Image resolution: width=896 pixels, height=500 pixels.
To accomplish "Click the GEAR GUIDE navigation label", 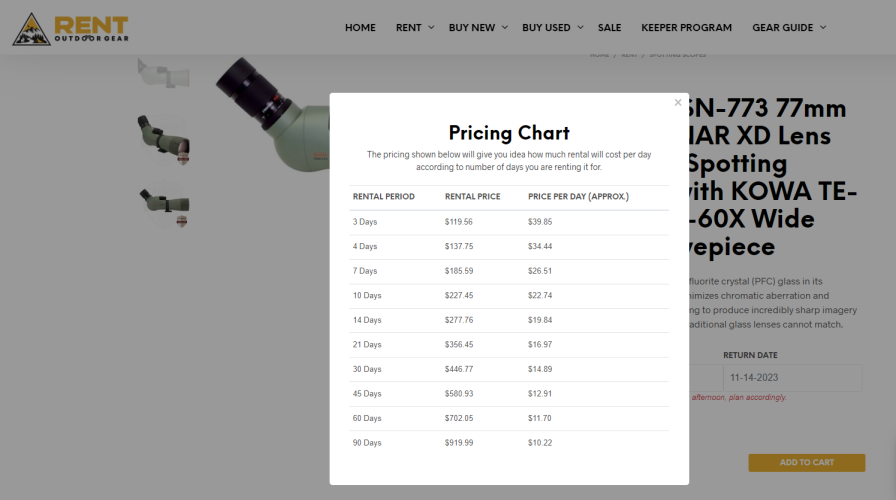I will (782, 27).
